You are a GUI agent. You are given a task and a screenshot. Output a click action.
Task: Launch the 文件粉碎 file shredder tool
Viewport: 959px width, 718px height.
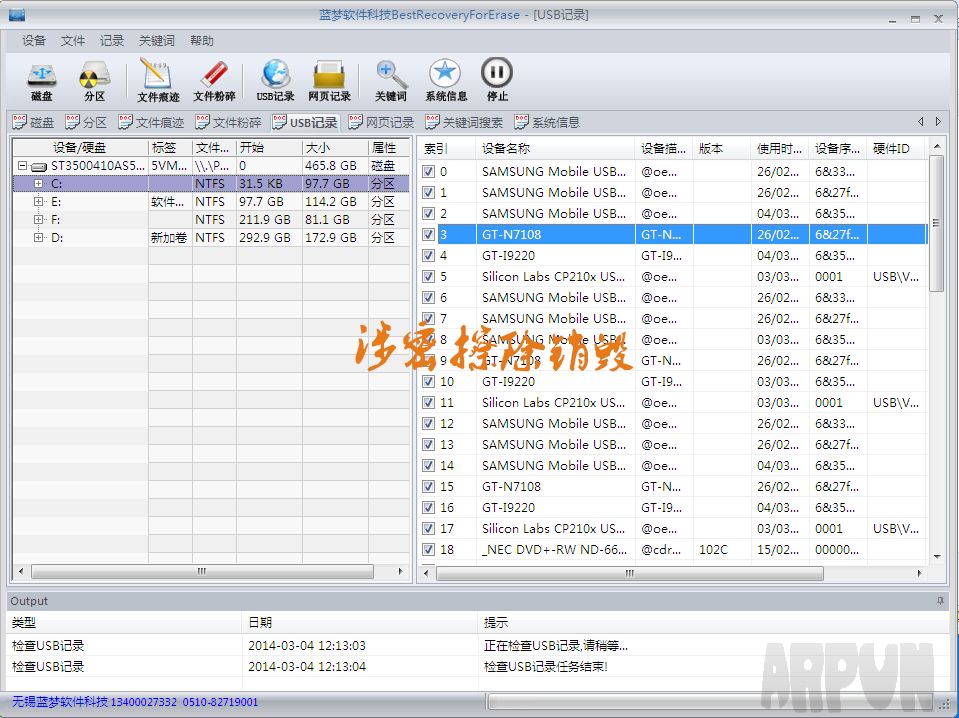(214, 81)
